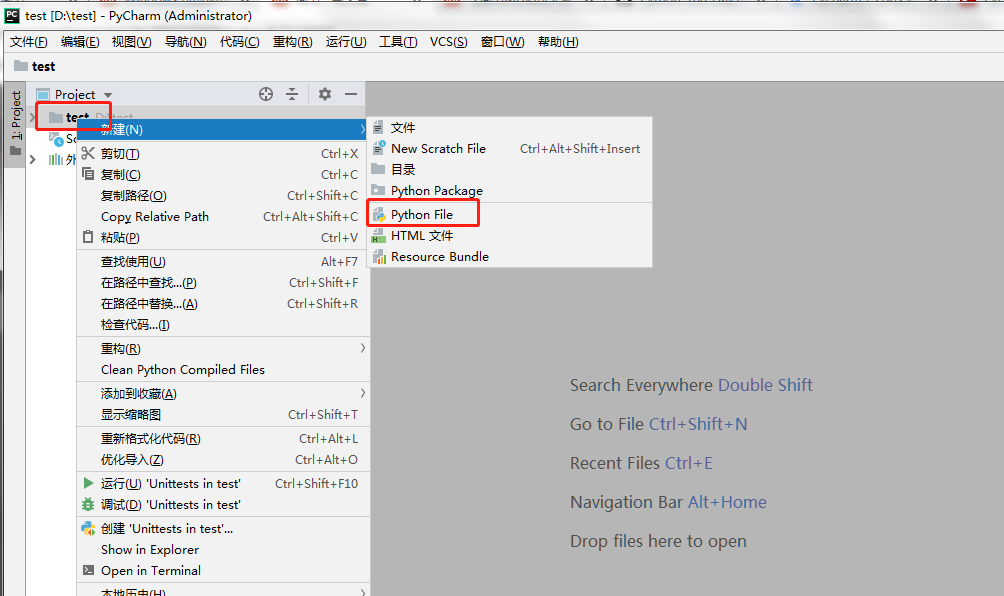Expand the external libraries tree node

click(33, 159)
